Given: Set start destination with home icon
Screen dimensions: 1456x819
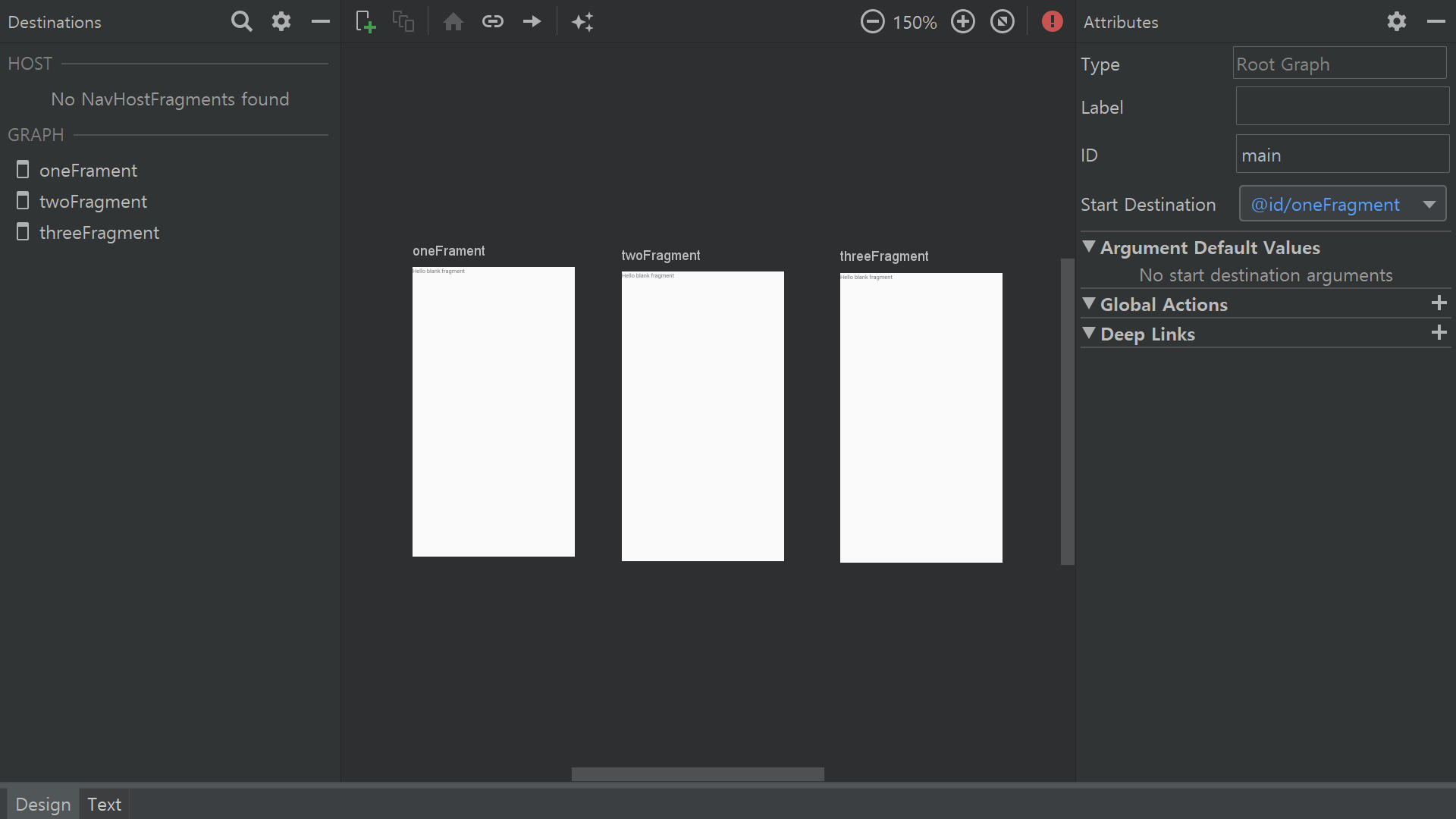Looking at the screenshot, I should 453,21.
